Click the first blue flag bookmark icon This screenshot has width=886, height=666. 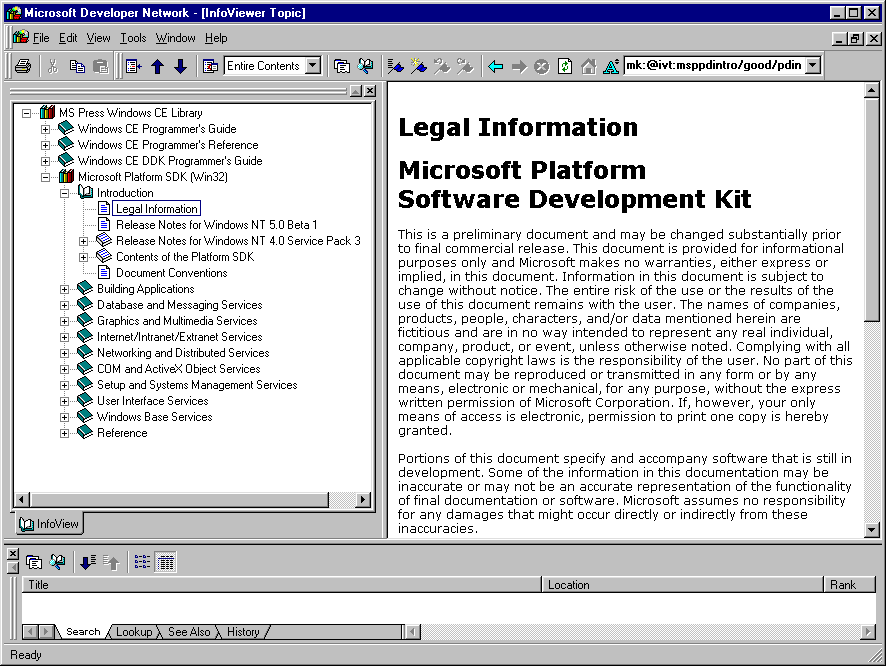point(396,66)
